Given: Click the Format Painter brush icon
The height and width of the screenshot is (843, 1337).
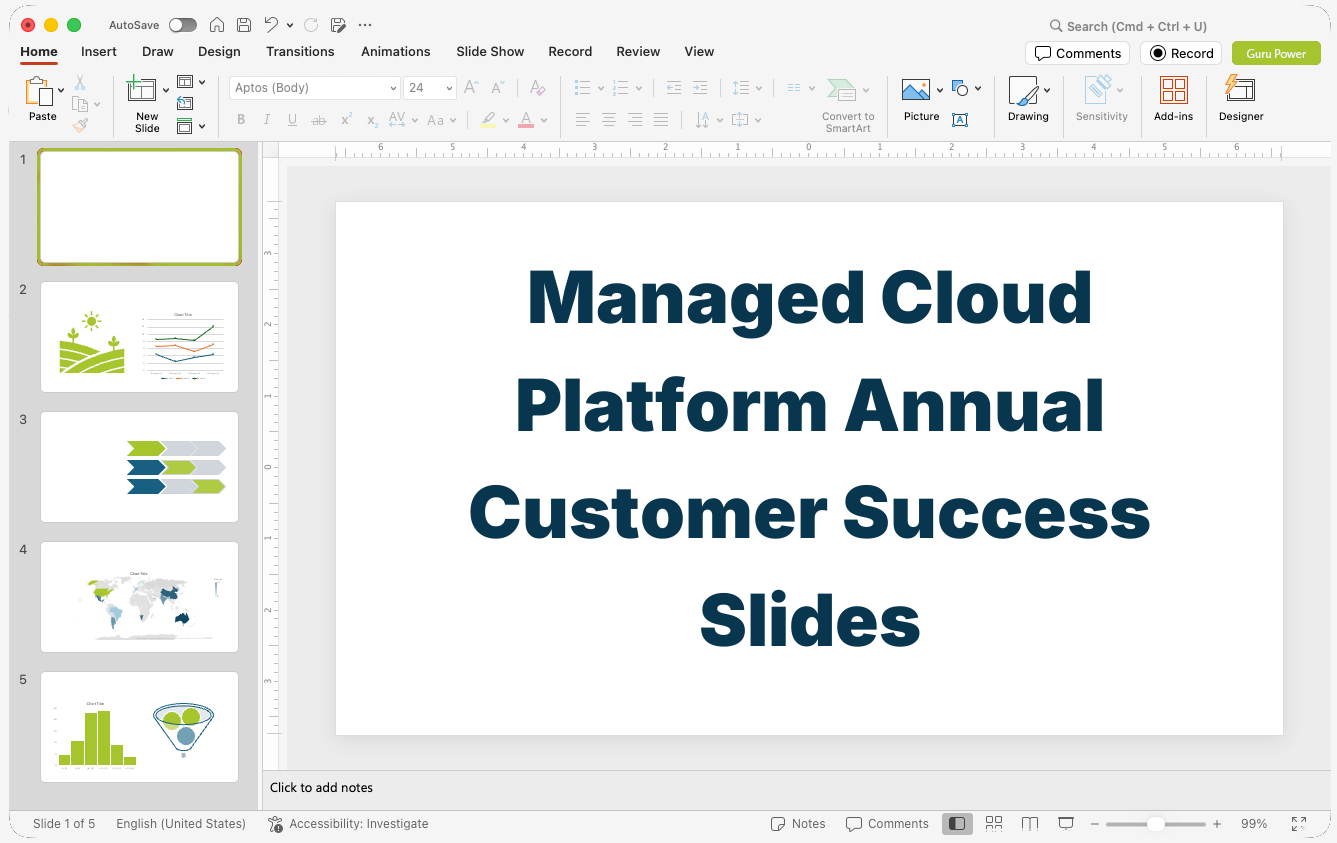Looking at the screenshot, I should 80,125.
